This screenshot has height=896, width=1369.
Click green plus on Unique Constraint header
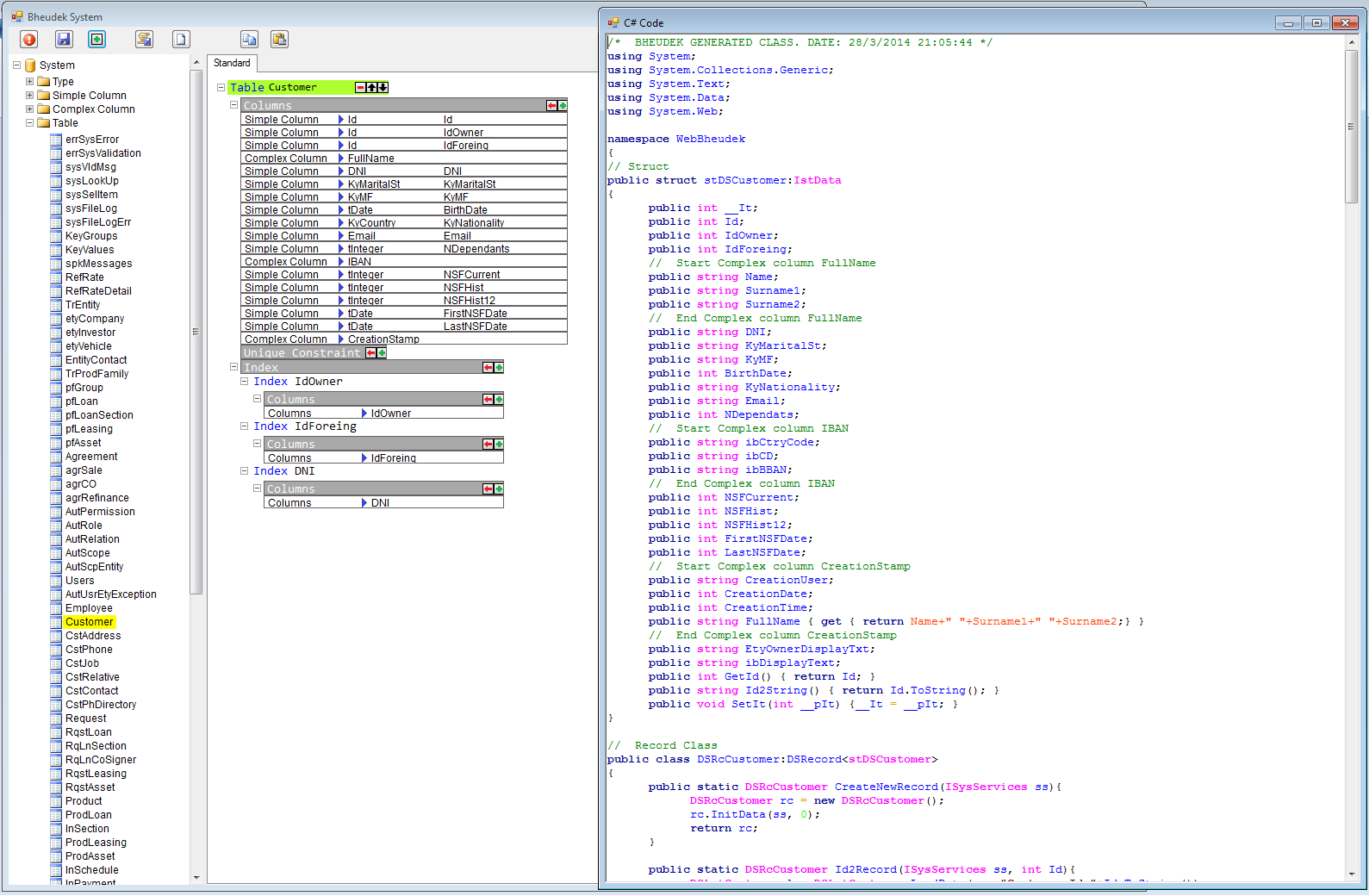(x=382, y=353)
